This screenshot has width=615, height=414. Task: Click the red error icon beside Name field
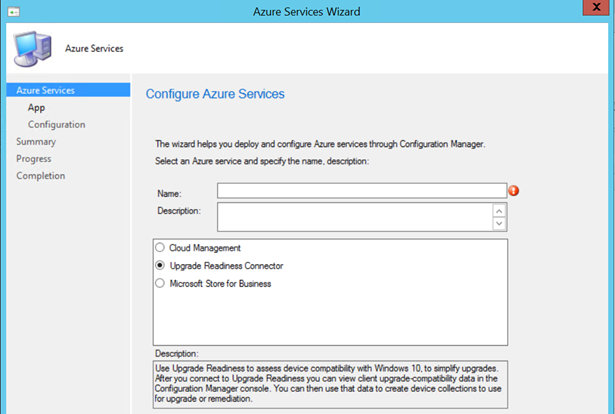(x=513, y=191)
